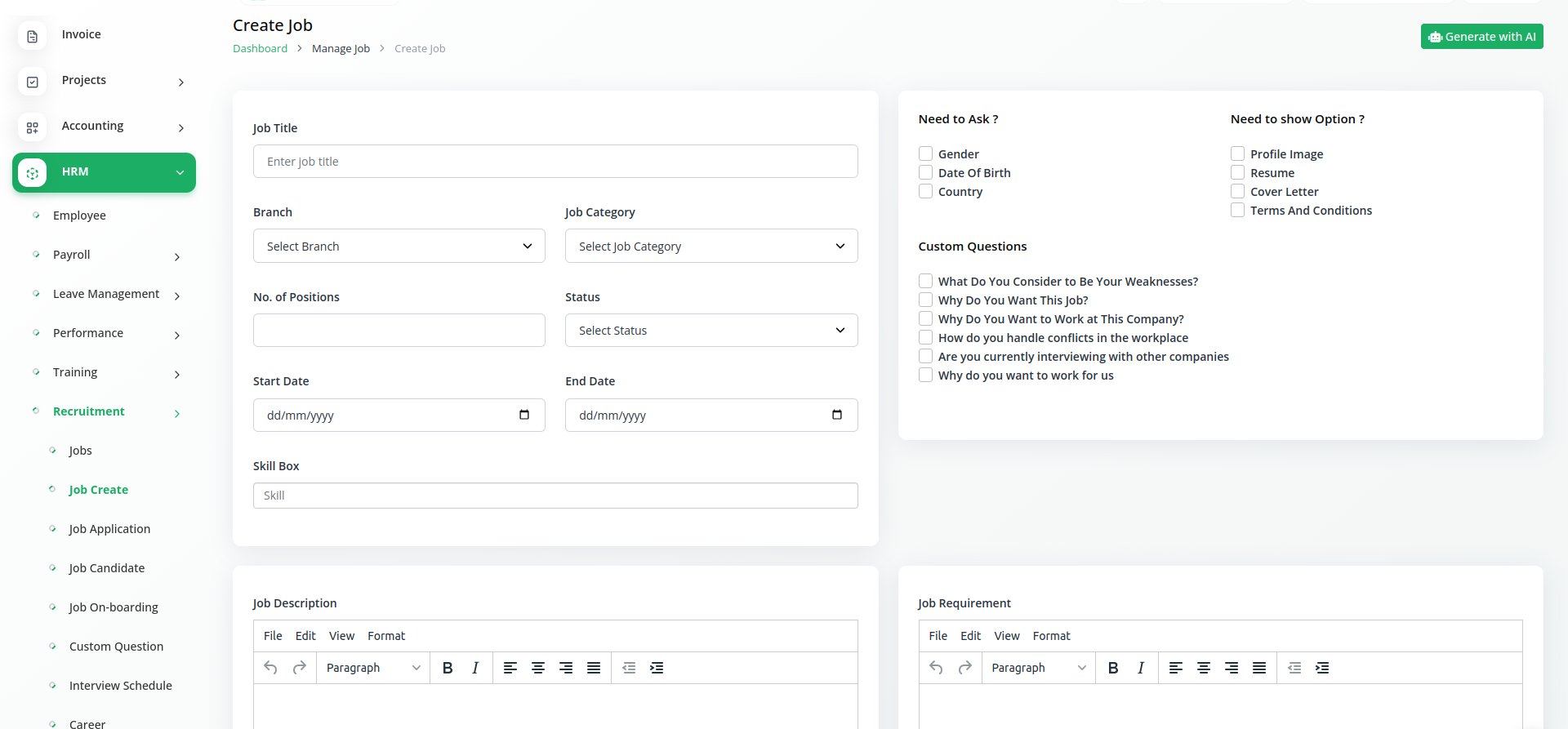The height and width of the screenshot is (729, 1568).
Task: Expand the Select Job Category dropdown
Action: point(710,246)
